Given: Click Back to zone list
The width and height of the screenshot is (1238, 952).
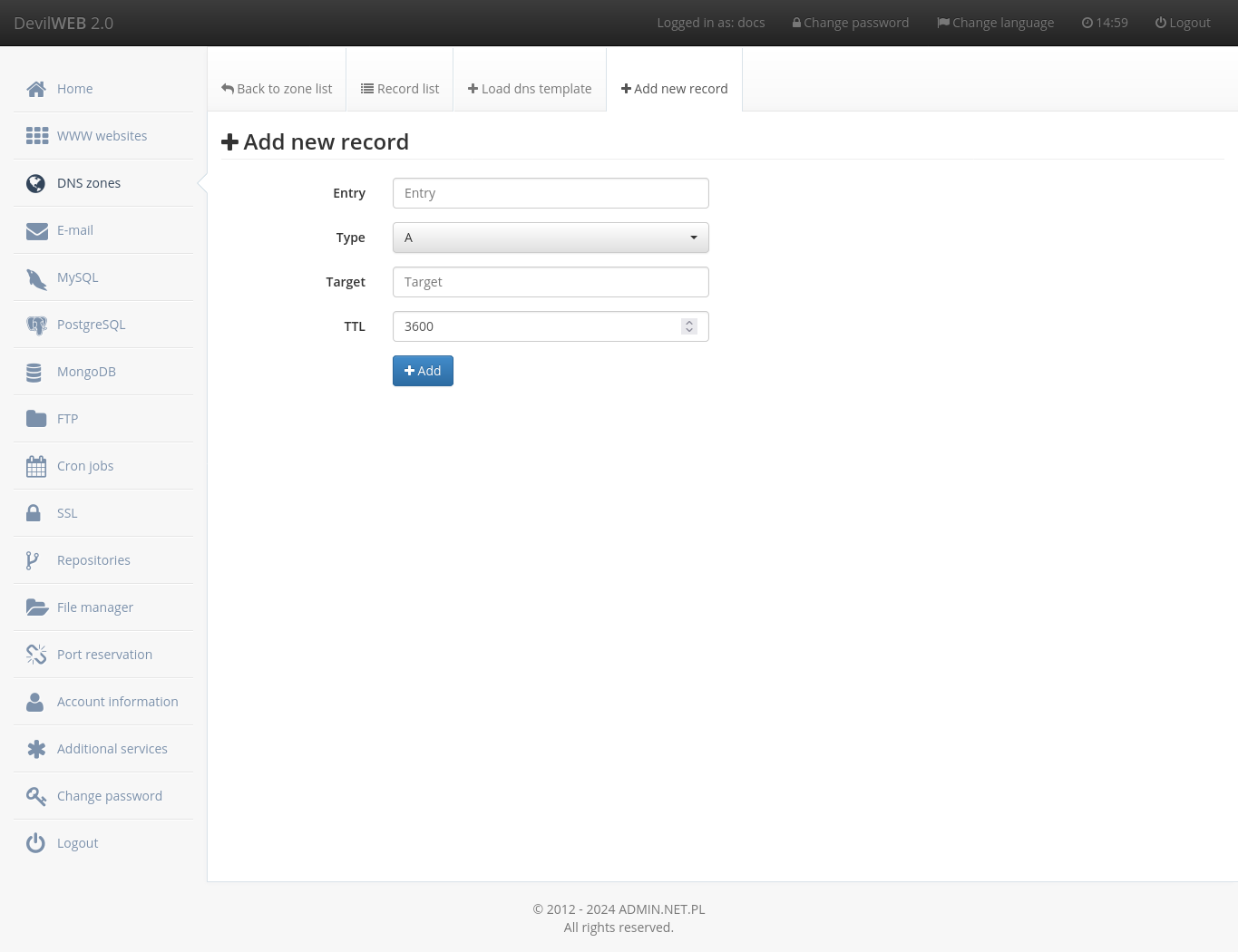Looking at the screenshot, I should coord(276,88).
